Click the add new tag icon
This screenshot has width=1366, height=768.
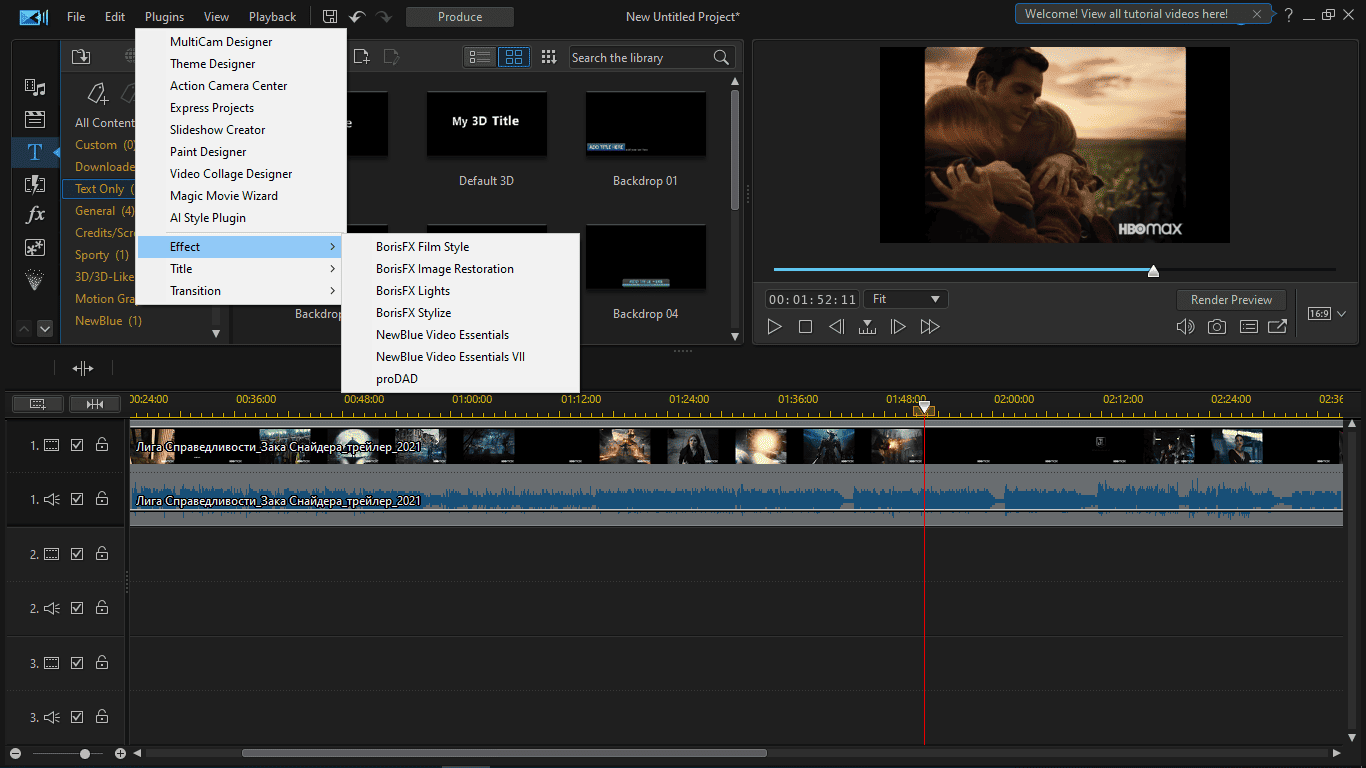pyautogui.click(x=97, y=93)
